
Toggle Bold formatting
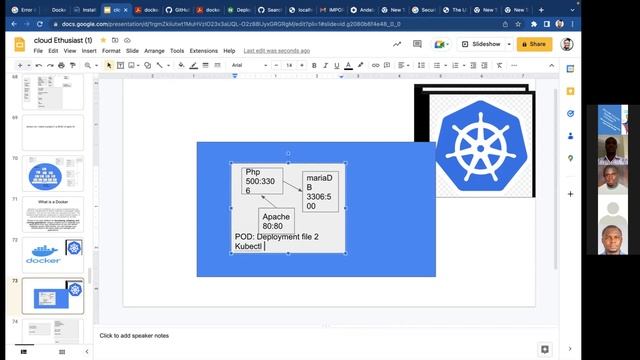(x=314, y=65)
